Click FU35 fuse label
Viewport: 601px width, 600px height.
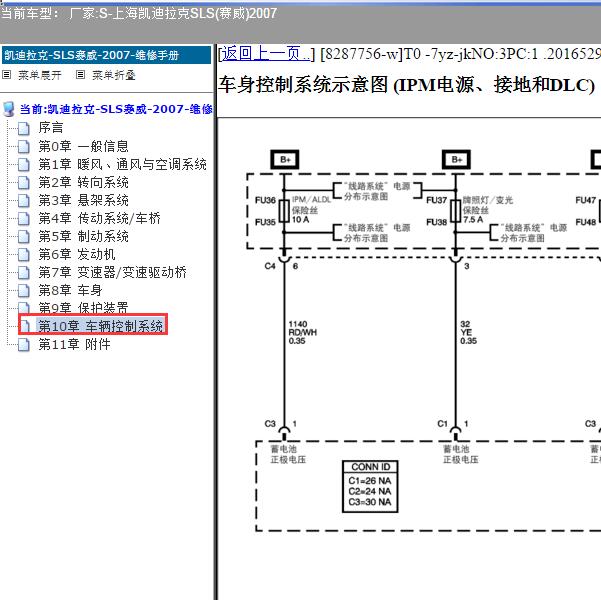coord(265,222)
